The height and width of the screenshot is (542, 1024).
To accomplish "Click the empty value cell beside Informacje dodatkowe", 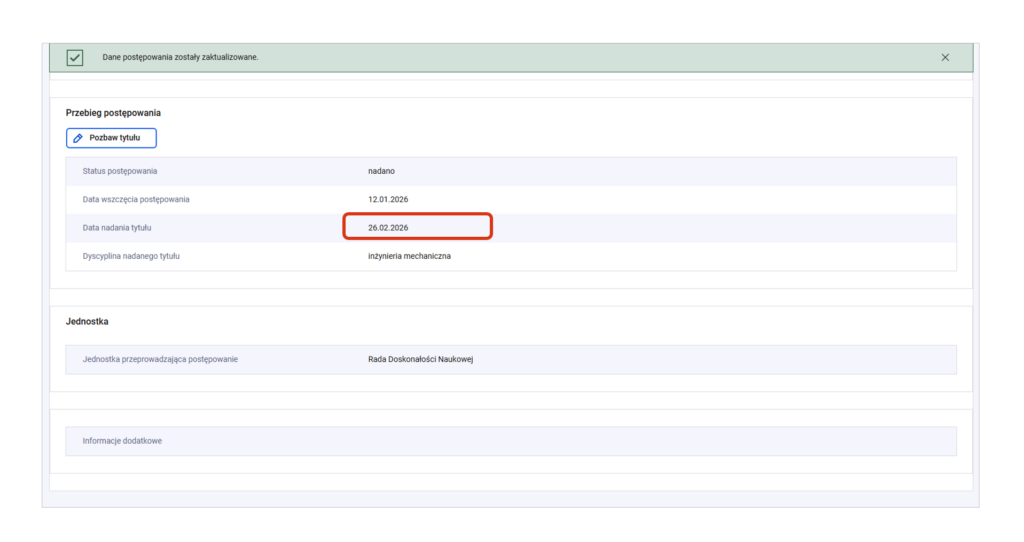I will (x=600, y=441).
